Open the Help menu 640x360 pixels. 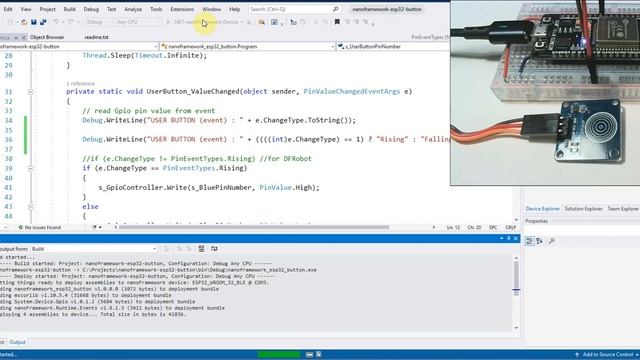234,9
